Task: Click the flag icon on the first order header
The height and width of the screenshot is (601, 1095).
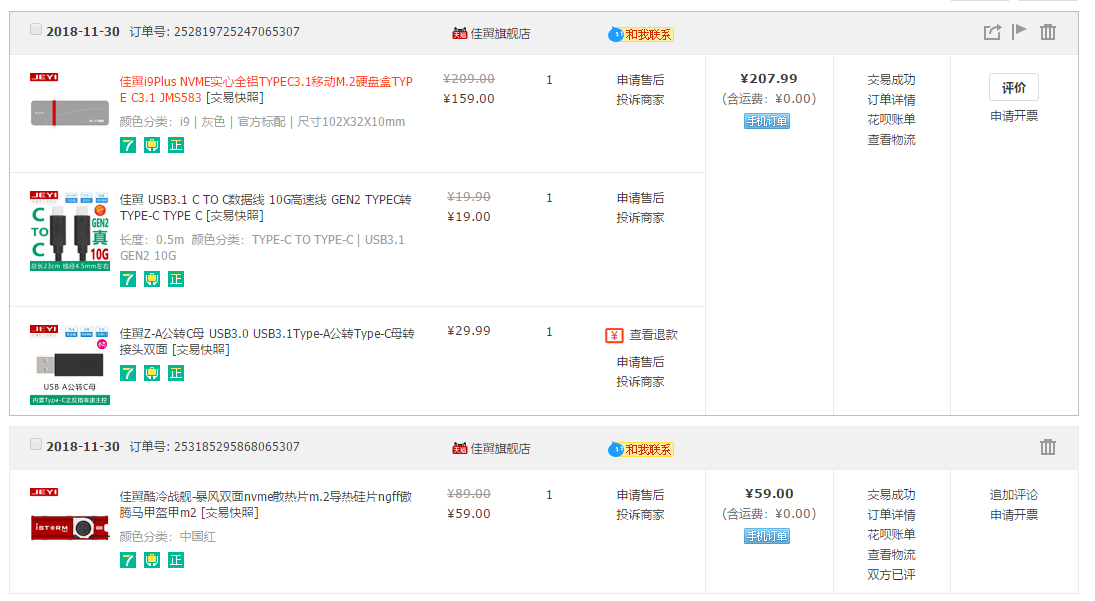Action: coord(1019,32)
